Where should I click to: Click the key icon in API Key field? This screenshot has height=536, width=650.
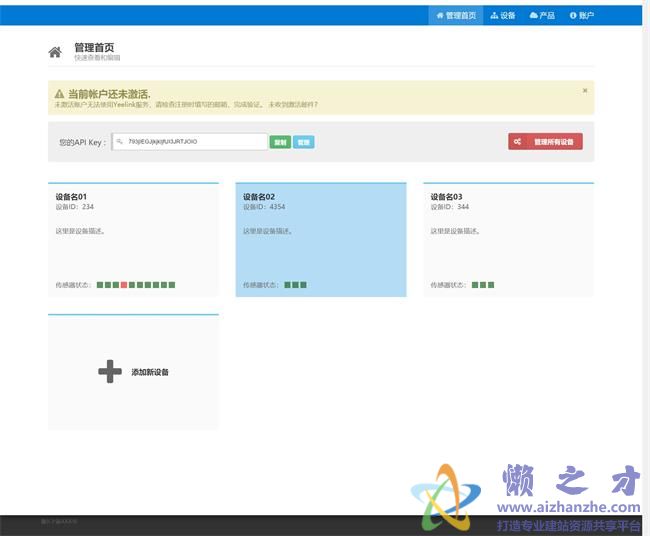tap(120, 142)
